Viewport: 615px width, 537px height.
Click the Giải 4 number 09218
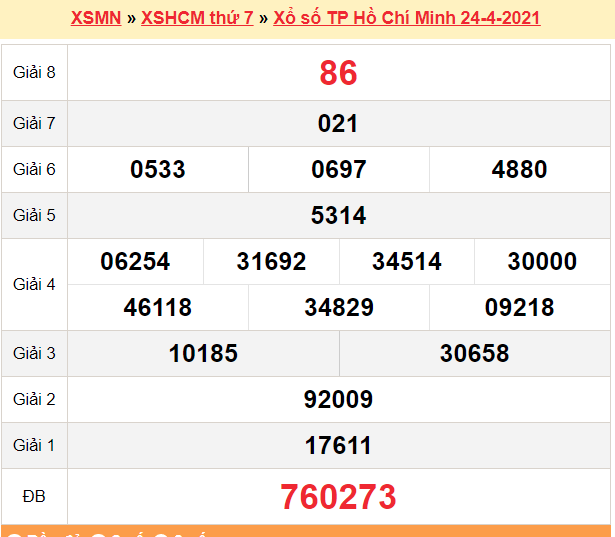click(x=519, y=307)
